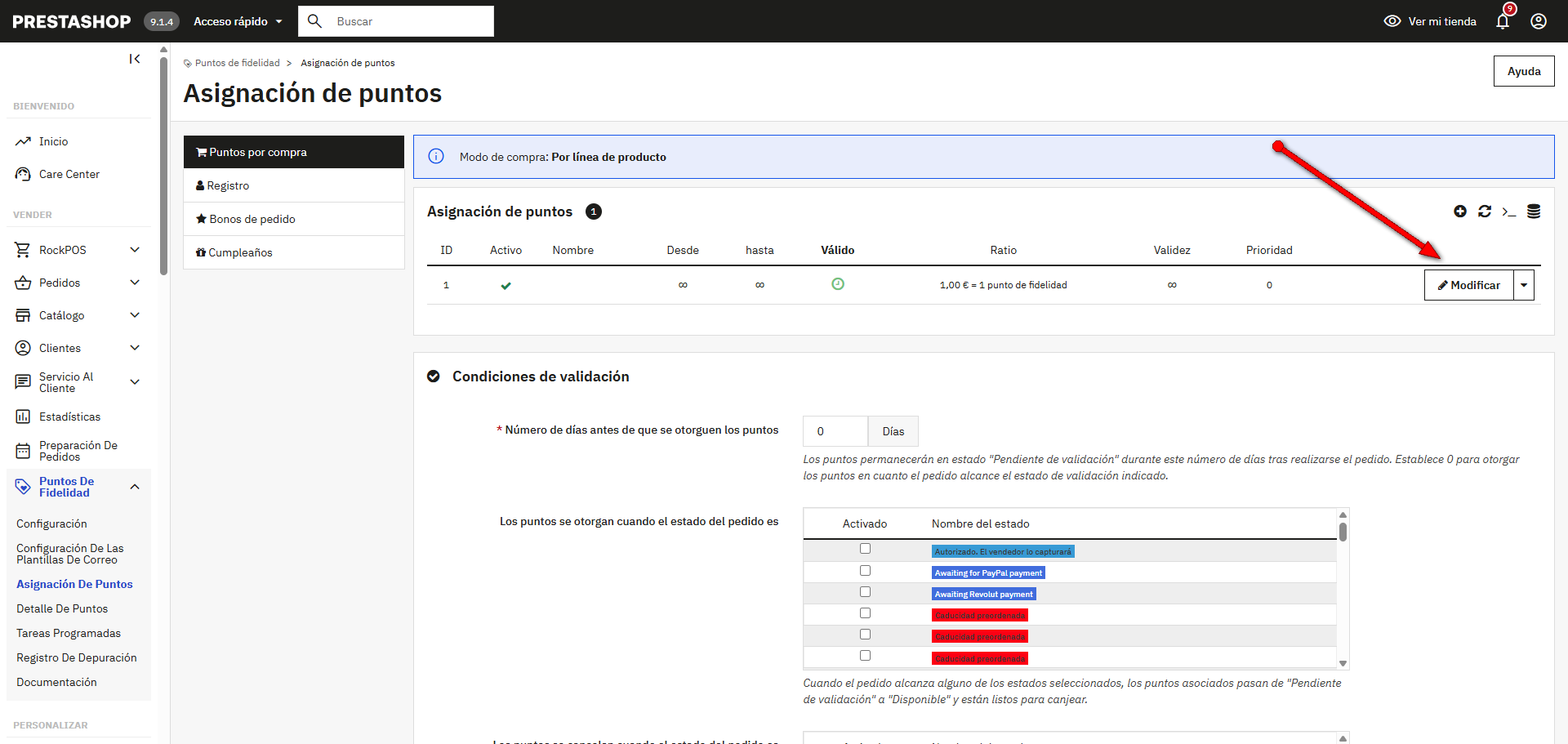Screen dimensions: 1568x744
Task: Expand the Pedidos submenu
Action: point(135,283)
